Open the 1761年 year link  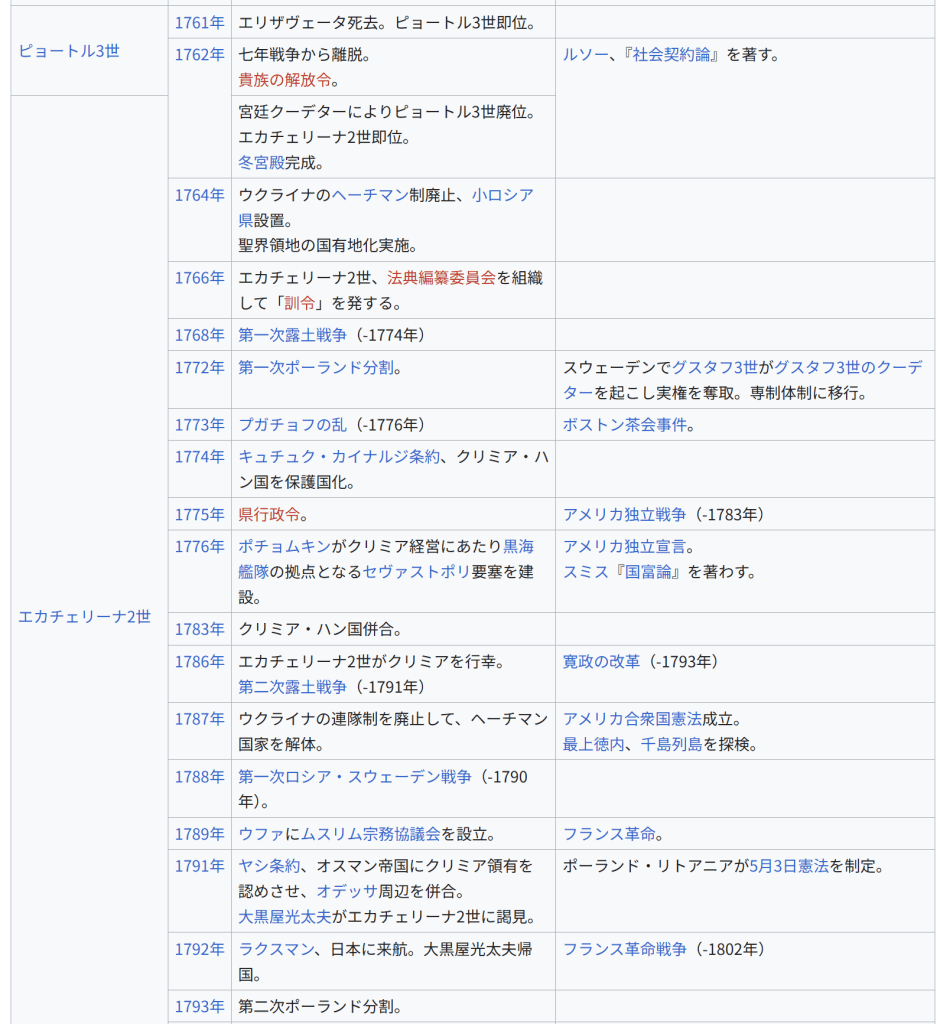[x=199, y=22]
